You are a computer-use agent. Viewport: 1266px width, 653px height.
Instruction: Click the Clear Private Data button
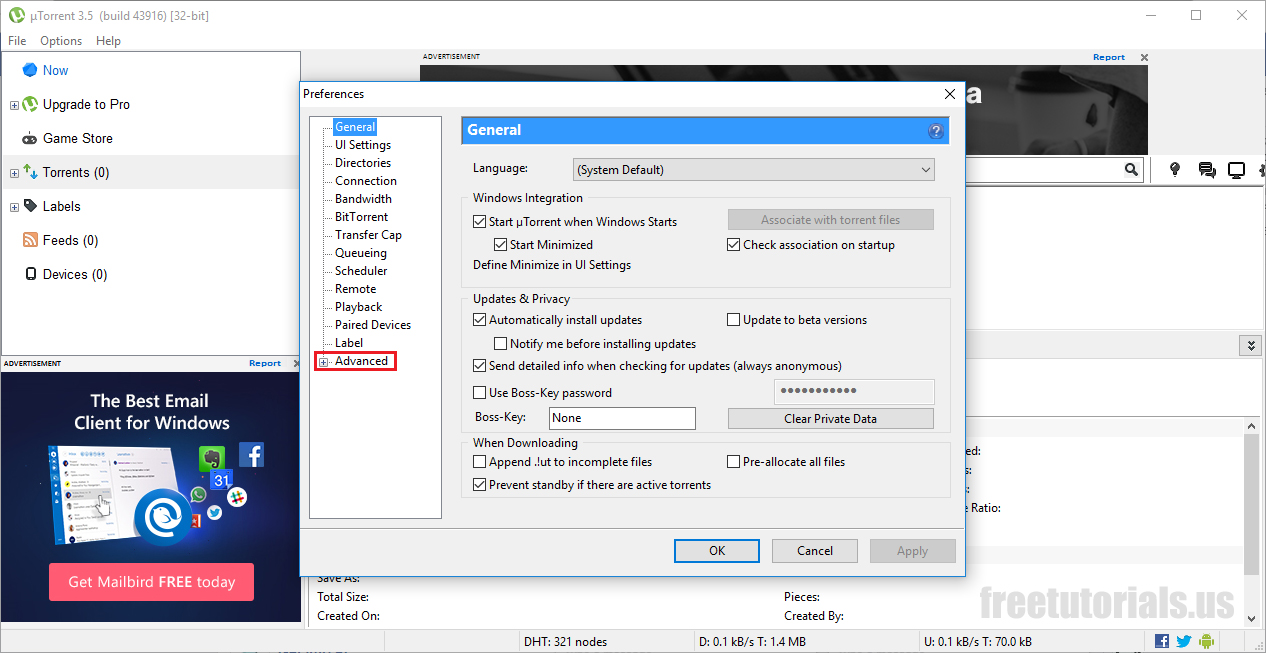click(x=830, y=419)
